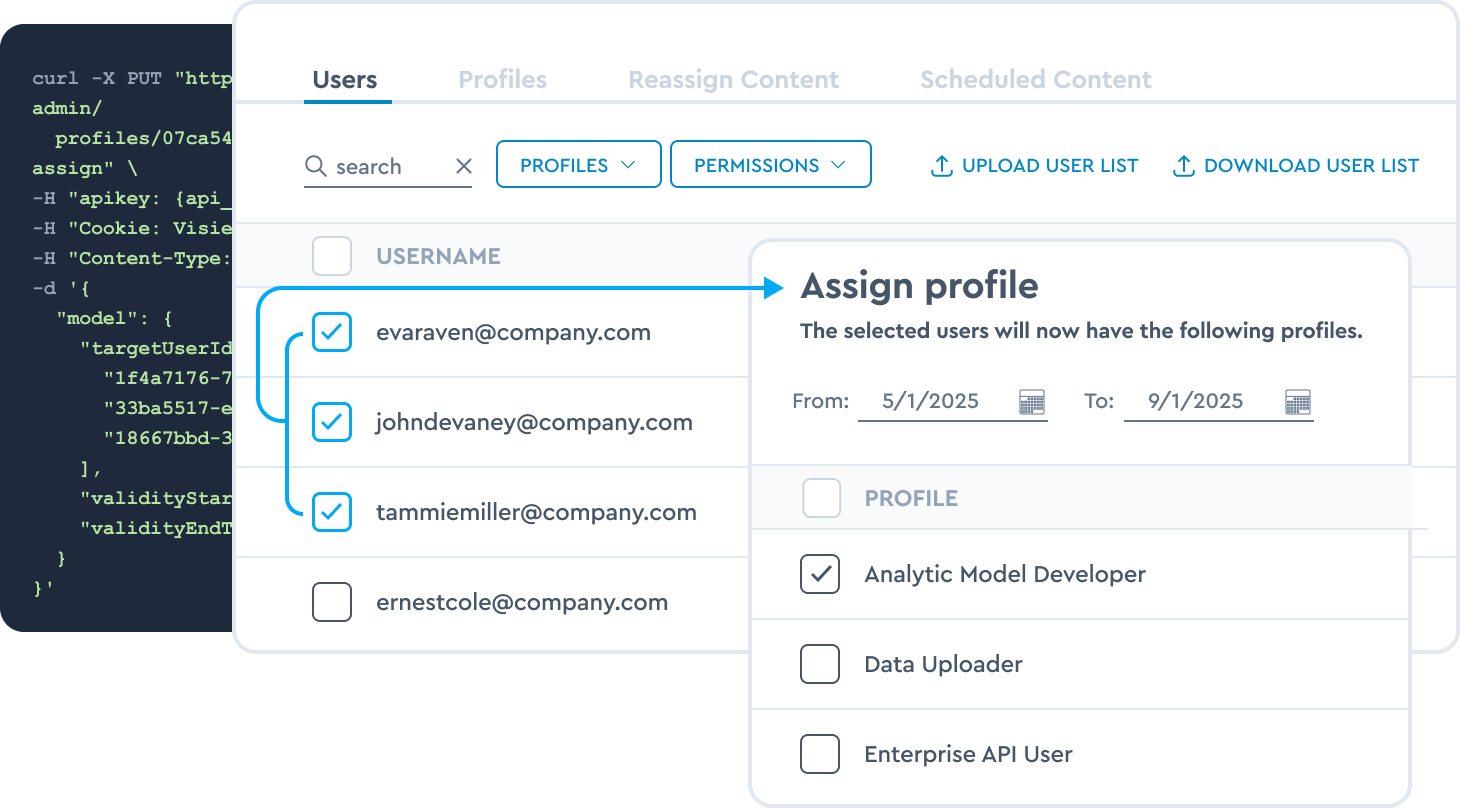Click the upload icon beside Upload User List
Screen dimensions: 1460x808
pos(941,166)
